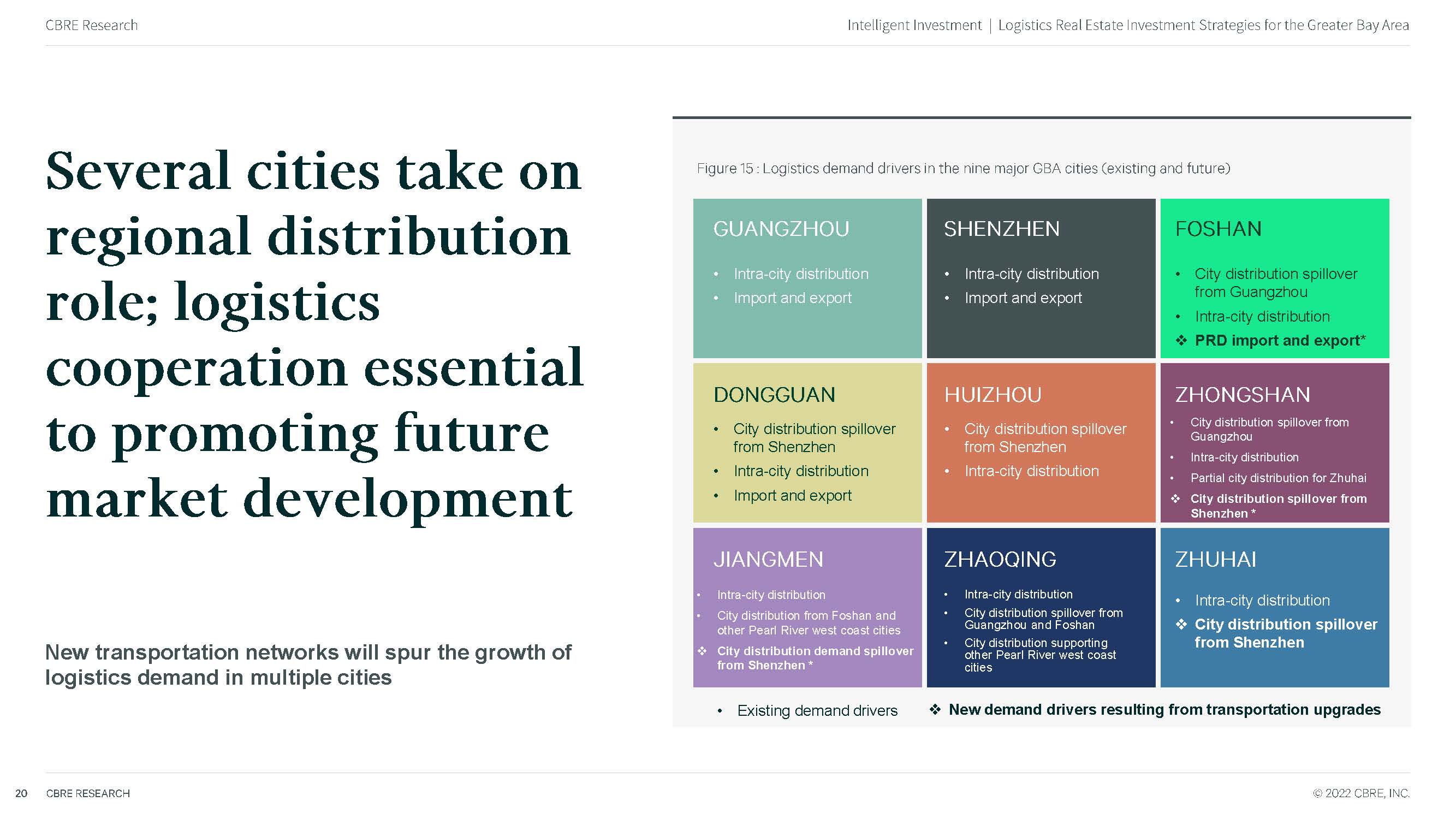
Task: Click the Foshan heading text
Action: 1218,229
